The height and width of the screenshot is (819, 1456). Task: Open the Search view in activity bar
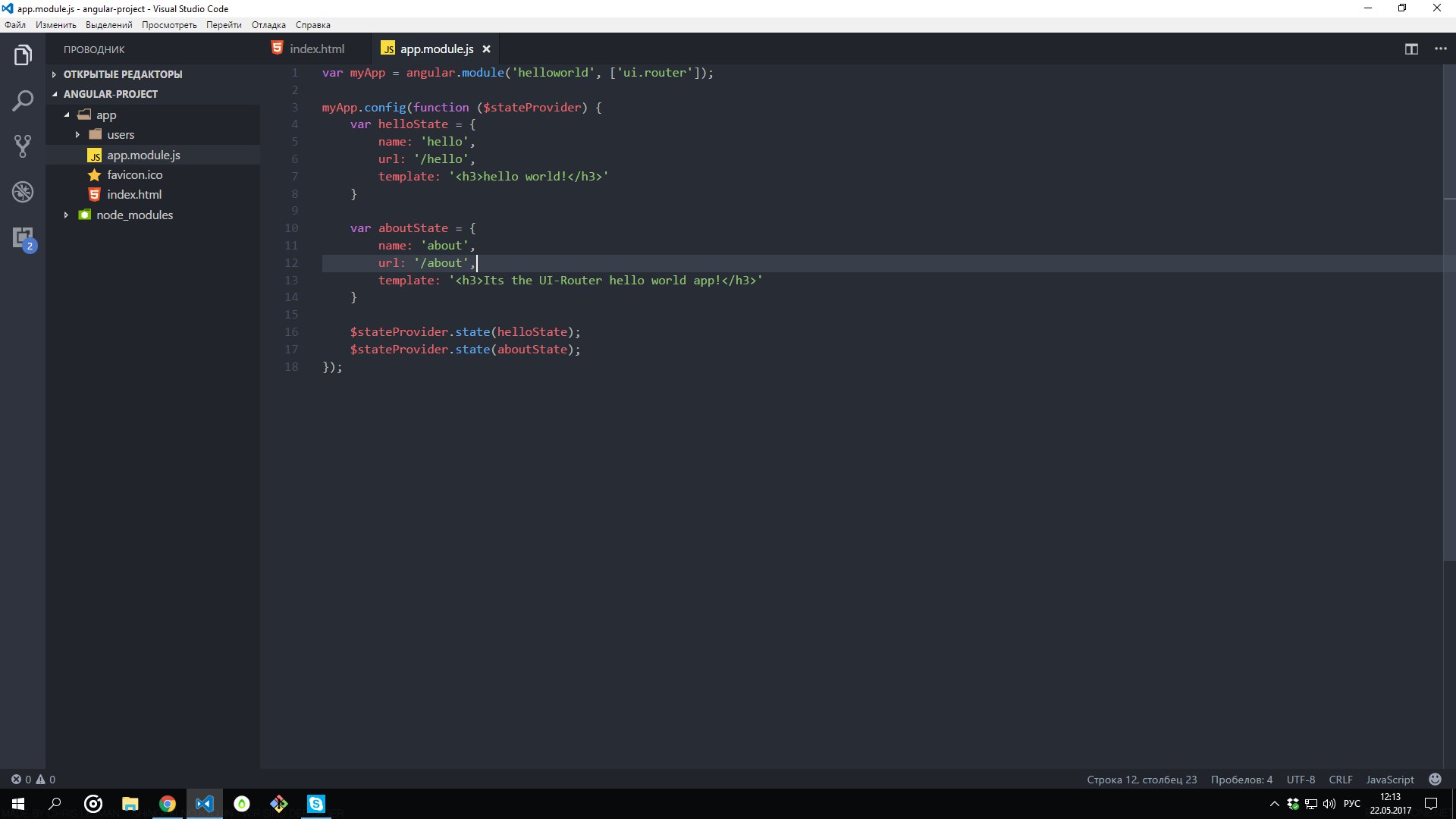point(23,101)
